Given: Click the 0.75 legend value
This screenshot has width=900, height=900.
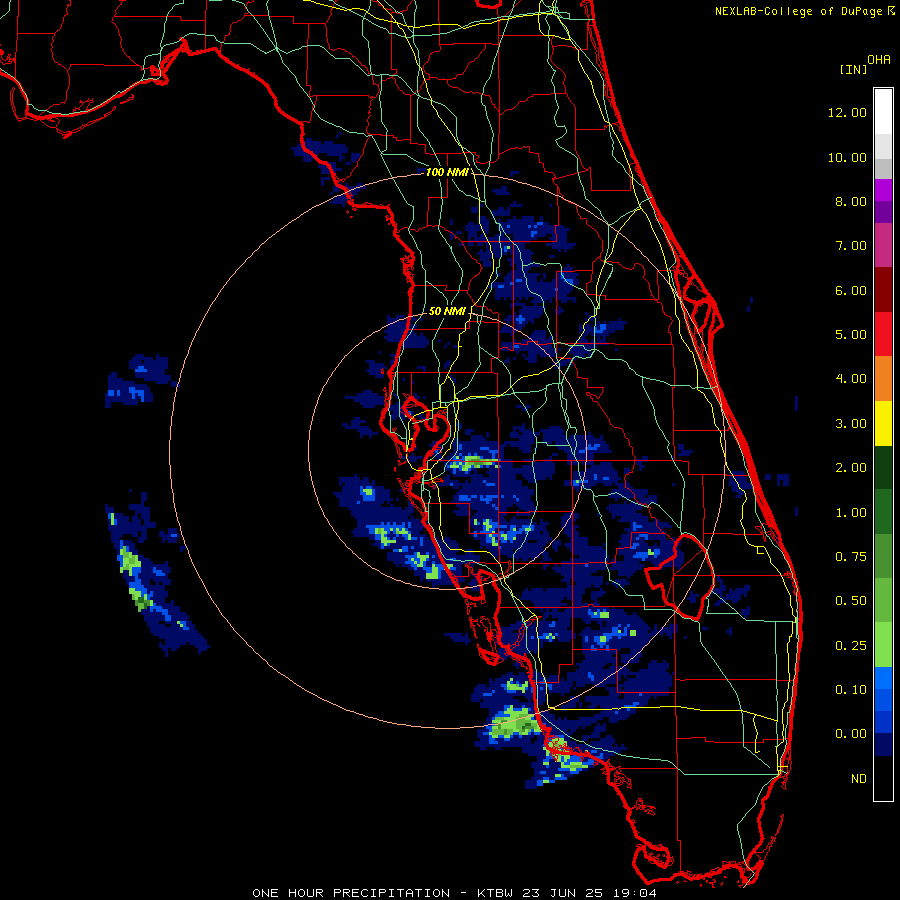Looking at the screenshot, I should pos(850,556).
